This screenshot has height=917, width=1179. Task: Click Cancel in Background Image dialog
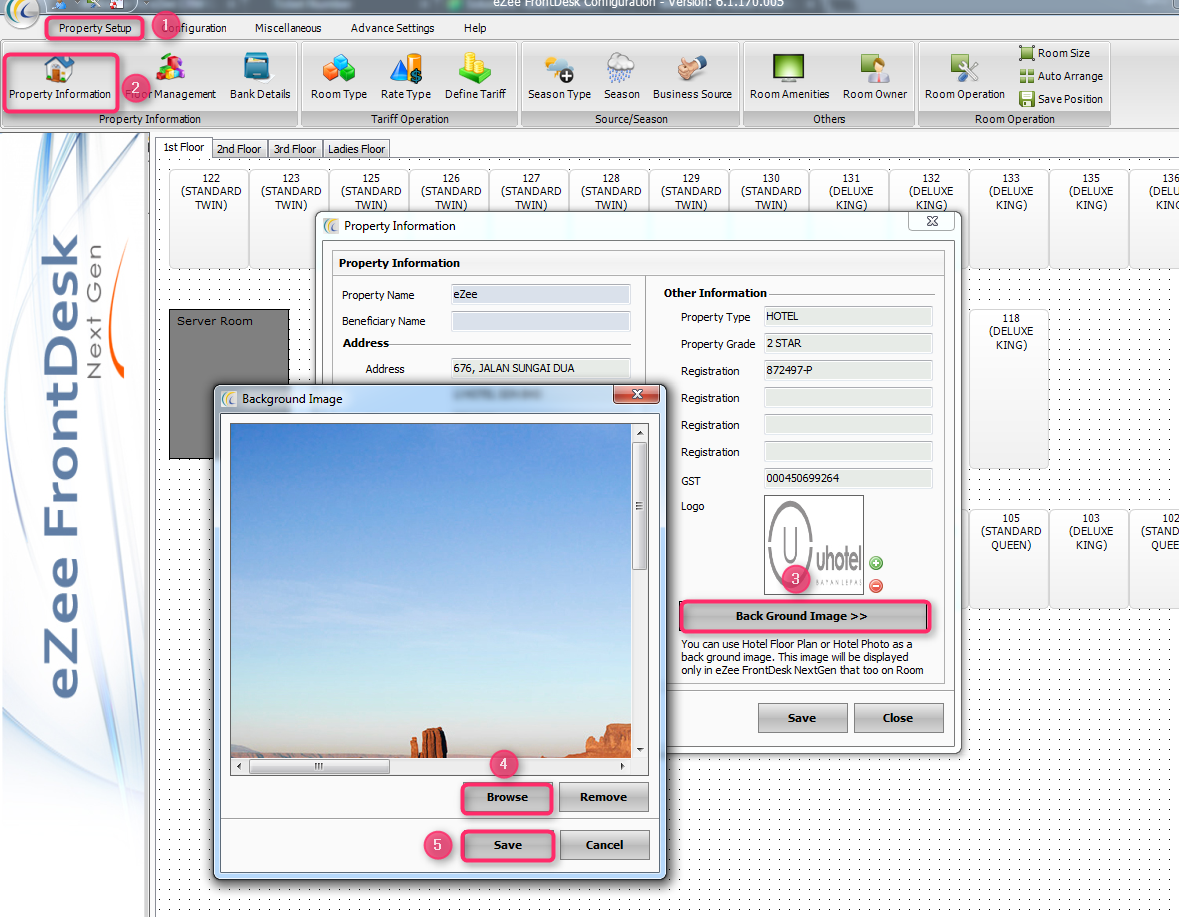[605, 845]
